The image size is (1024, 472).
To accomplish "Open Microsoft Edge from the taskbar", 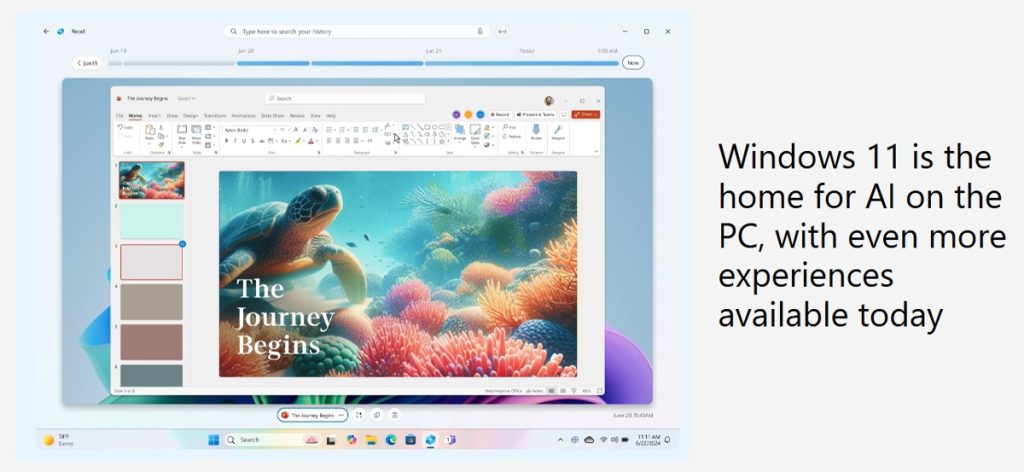I will (x=391, y=440).
